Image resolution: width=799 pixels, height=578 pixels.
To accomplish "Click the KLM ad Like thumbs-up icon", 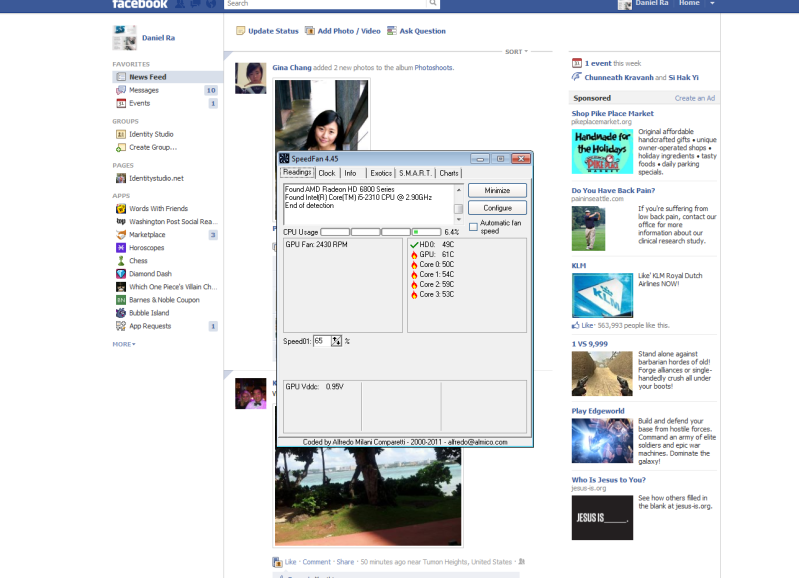I will (576, 325).
